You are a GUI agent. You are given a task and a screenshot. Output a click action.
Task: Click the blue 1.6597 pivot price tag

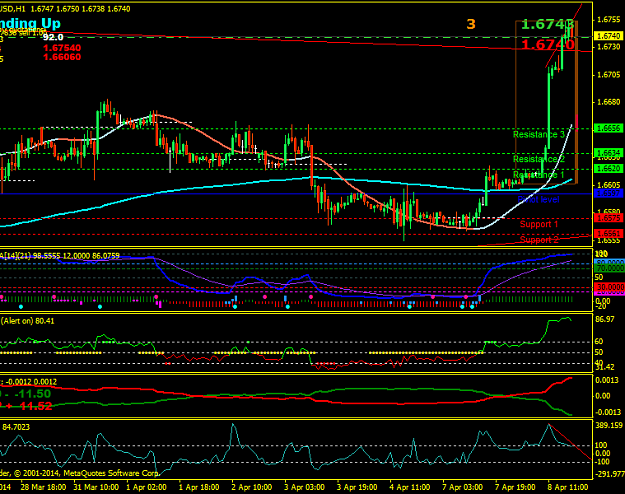[x=608, y=193]
